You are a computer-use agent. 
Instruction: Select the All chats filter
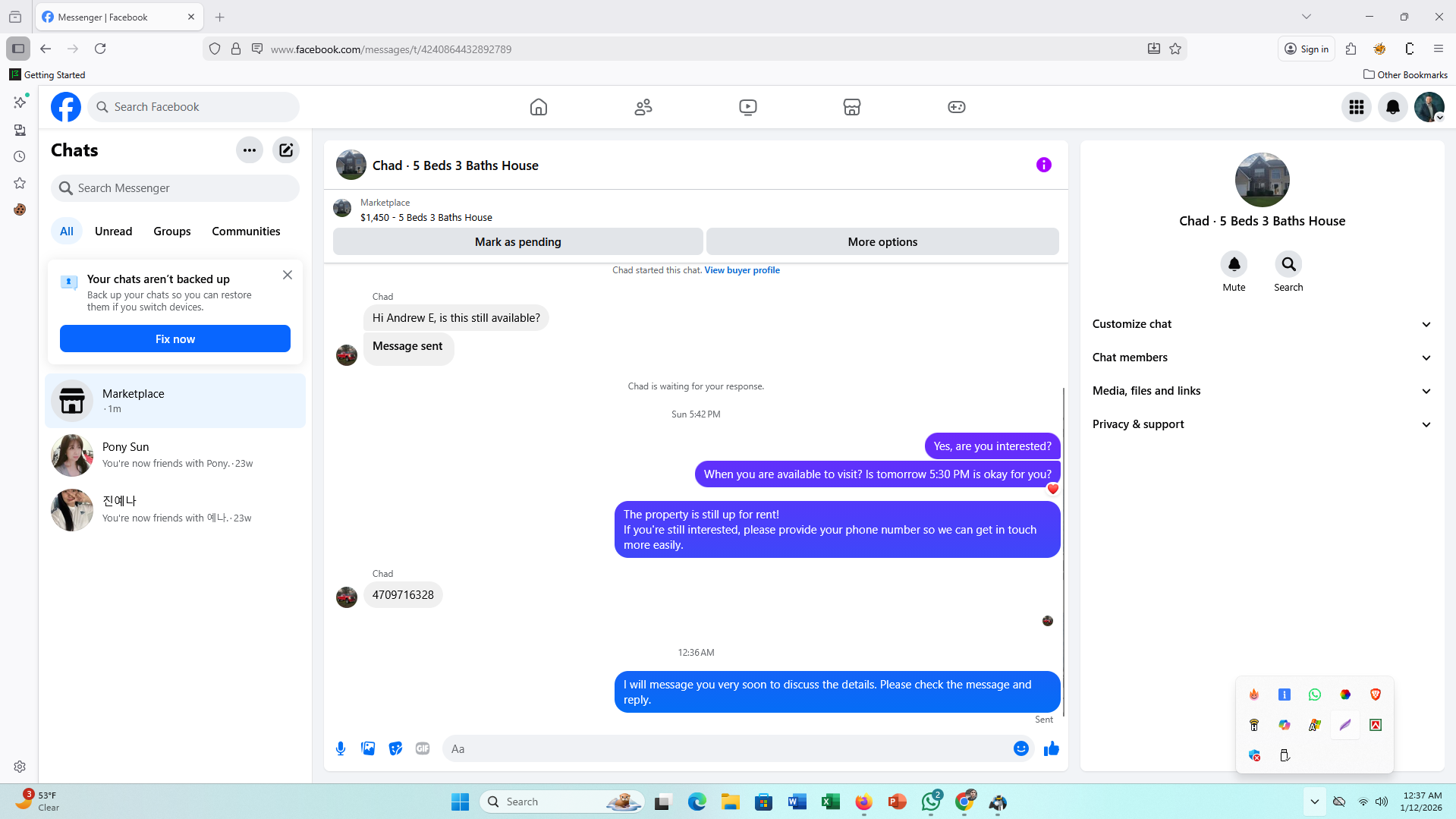(67, 232)
